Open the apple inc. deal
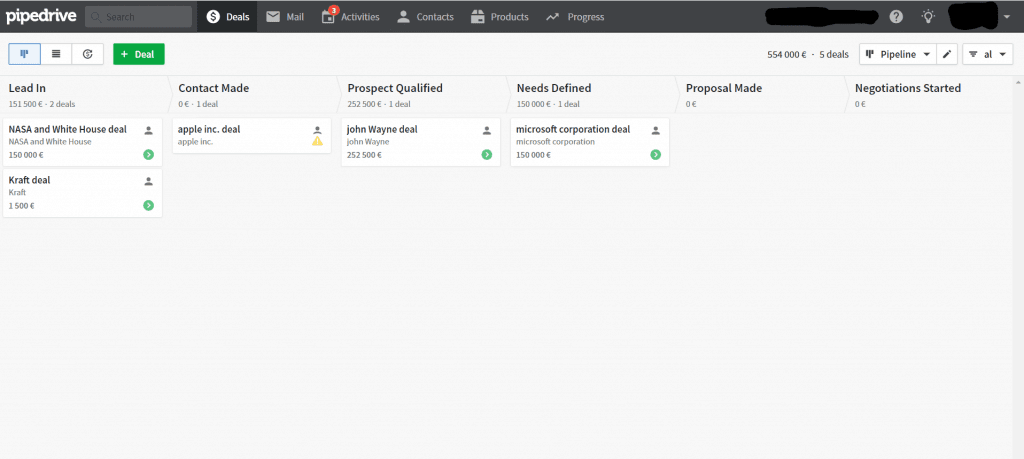The width and height of the screenshot is (1024, 459). [251, 136]
